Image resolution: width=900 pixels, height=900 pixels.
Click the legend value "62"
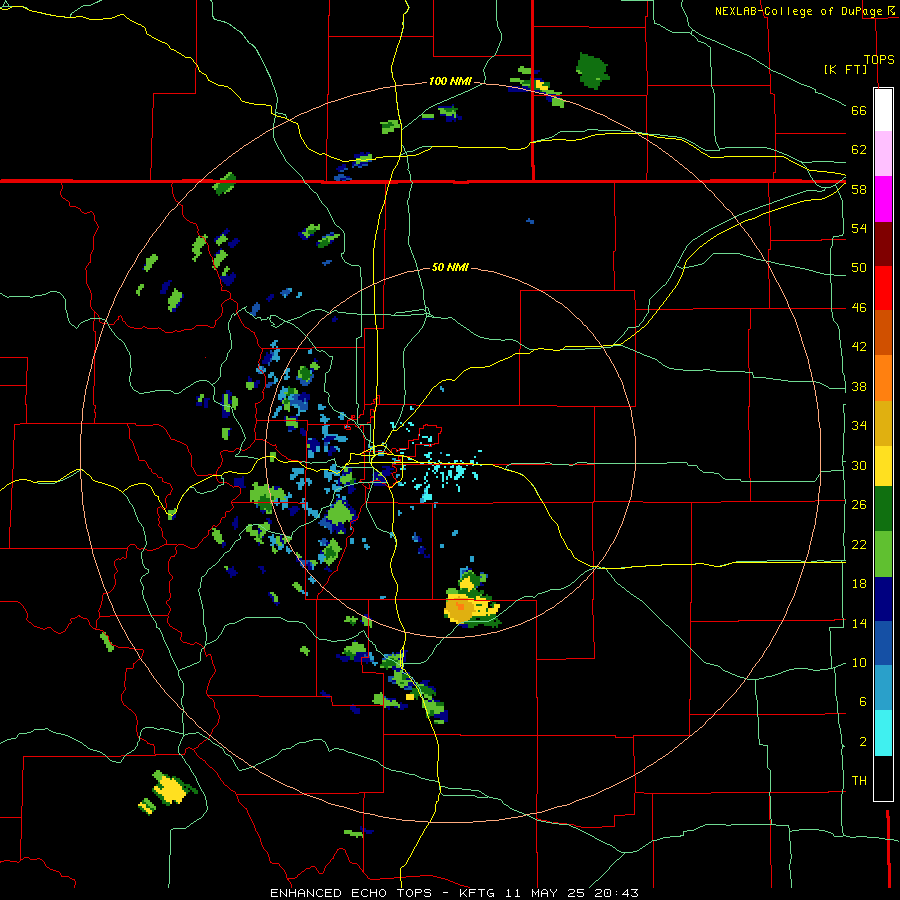(859, 150)
